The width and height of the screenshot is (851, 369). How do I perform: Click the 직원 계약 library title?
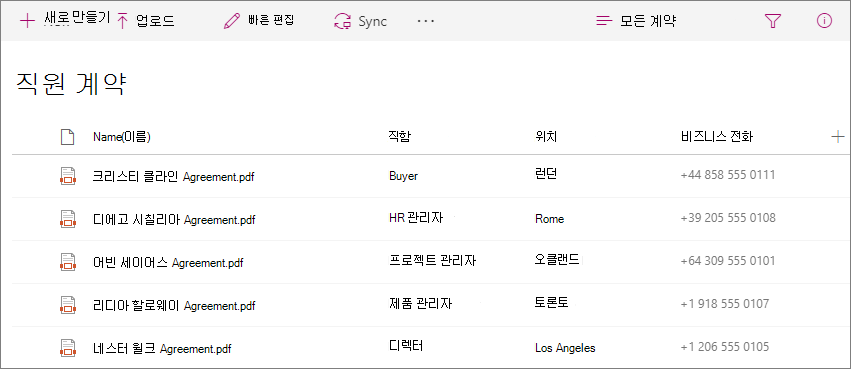point(71,84)
